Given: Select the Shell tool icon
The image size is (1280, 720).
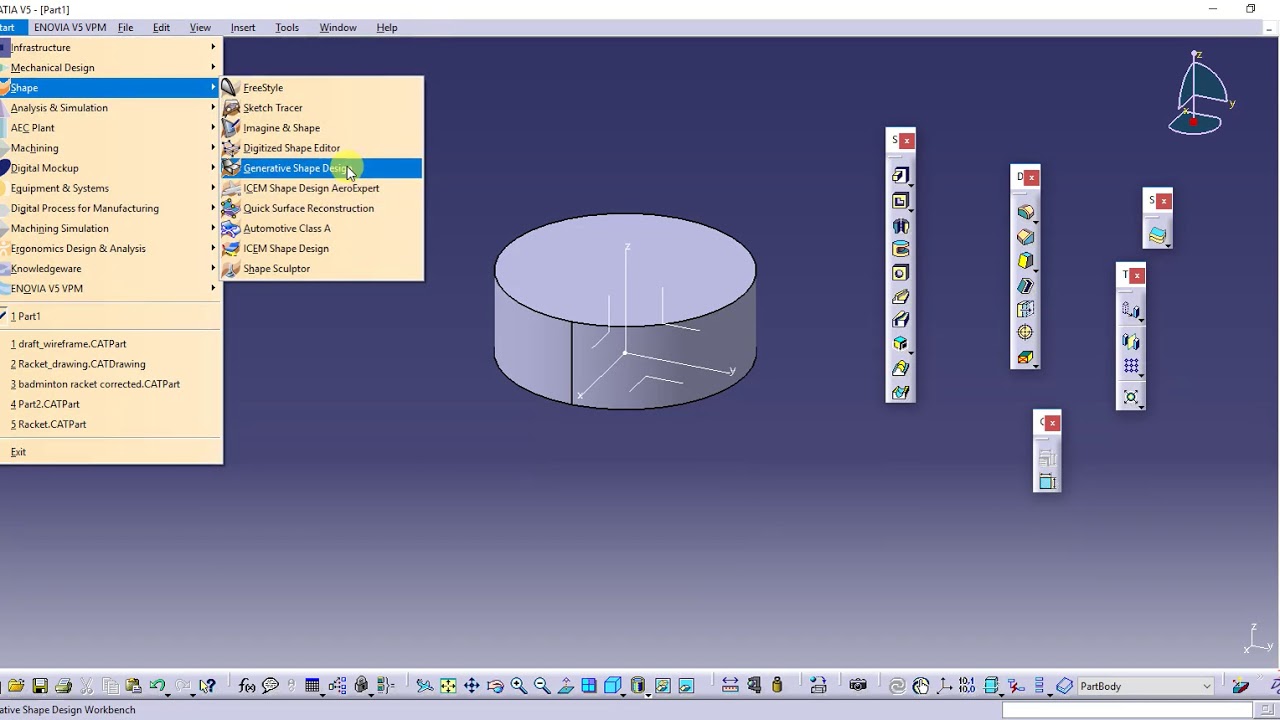Looking at the screenshot, I should 1025,285.
